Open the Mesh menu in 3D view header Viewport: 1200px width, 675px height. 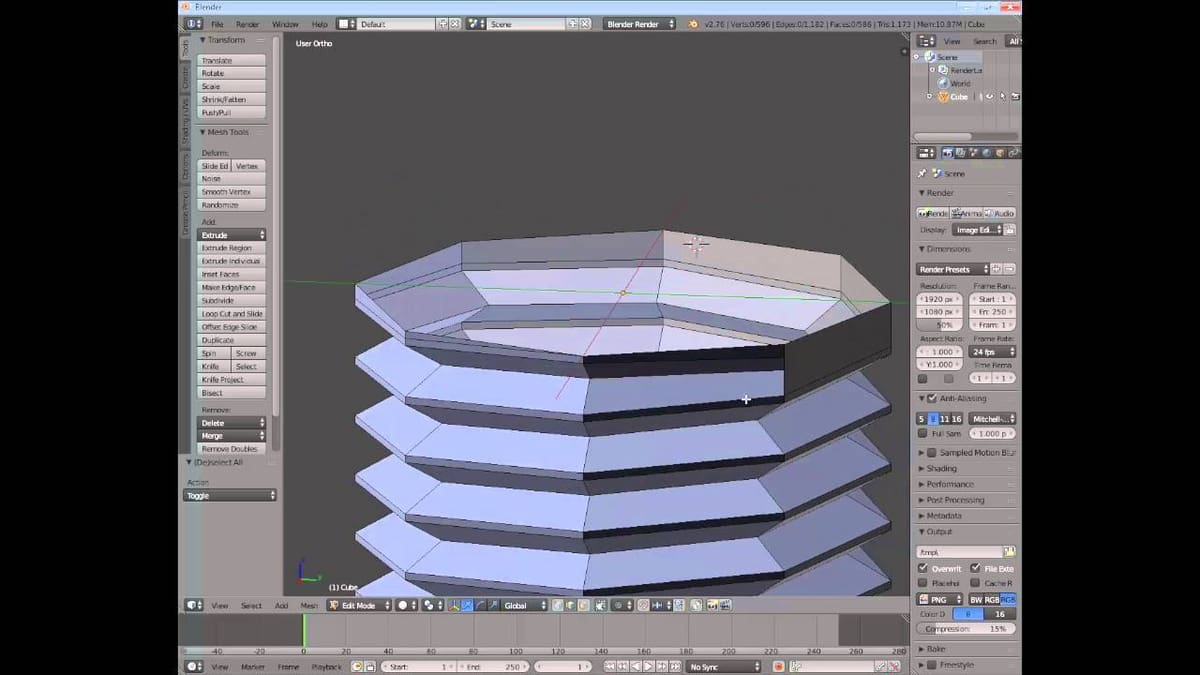[309, 605]
